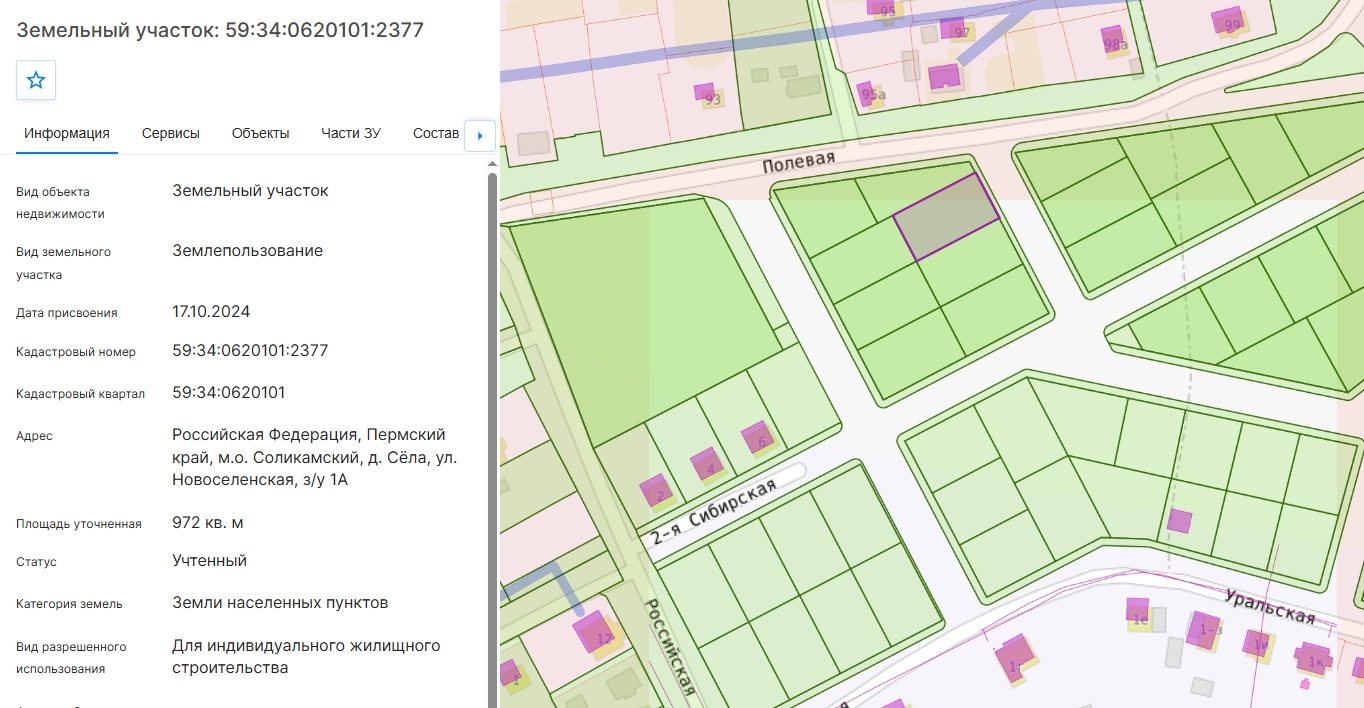This screenshot has width=1364, height=708.
Task: Click the permitted use value text
Action: pyautogui.click(x=306, y=656)
